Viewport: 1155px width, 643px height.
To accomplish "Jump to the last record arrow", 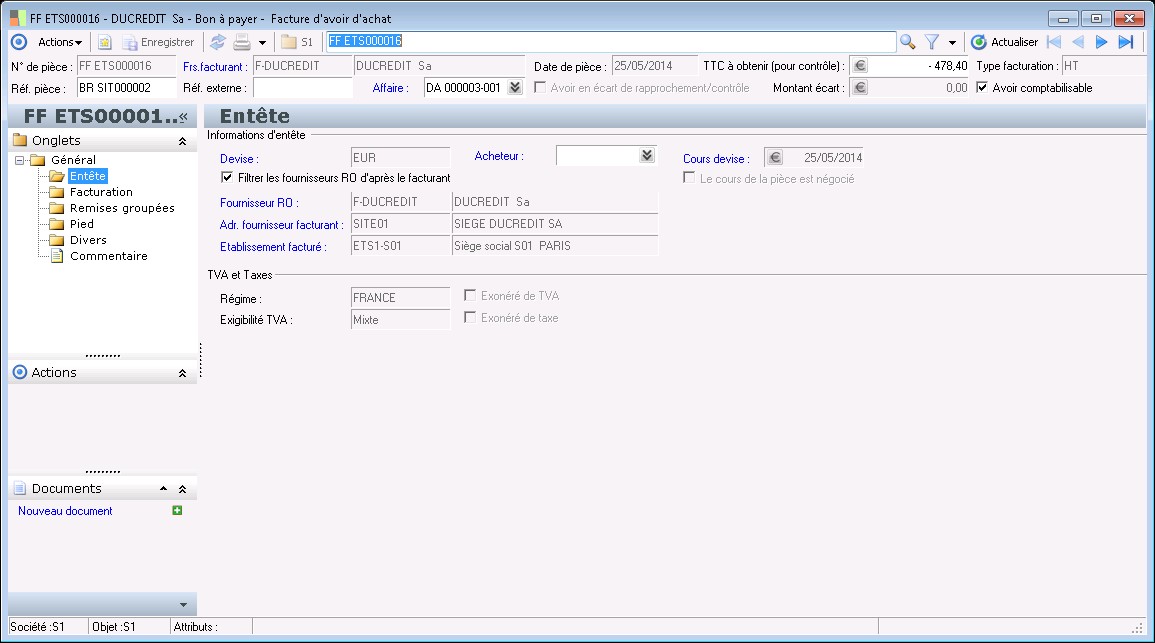I will click(x=1125, y=42).
